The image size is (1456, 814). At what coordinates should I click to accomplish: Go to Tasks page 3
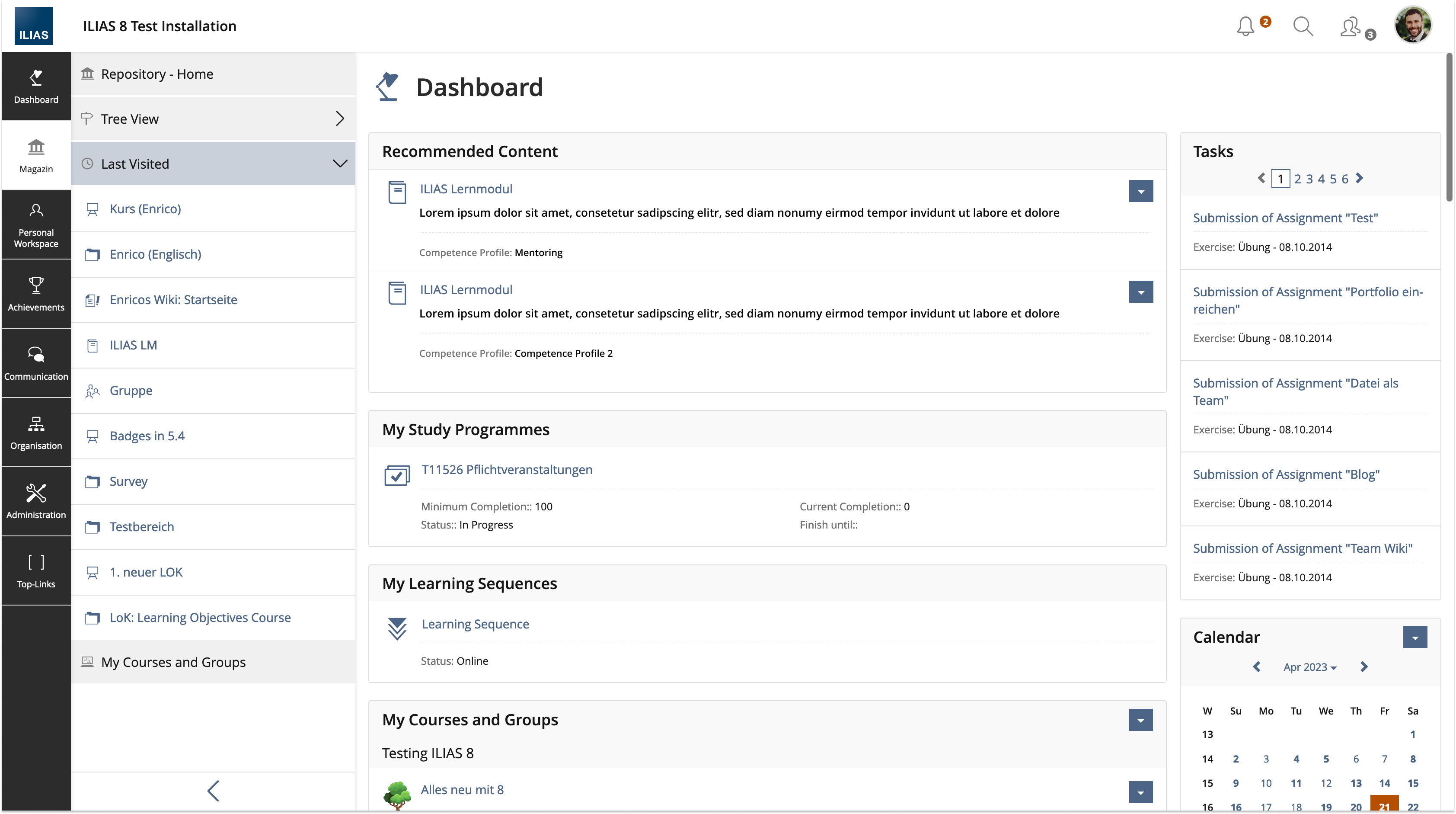(1309, 179)
